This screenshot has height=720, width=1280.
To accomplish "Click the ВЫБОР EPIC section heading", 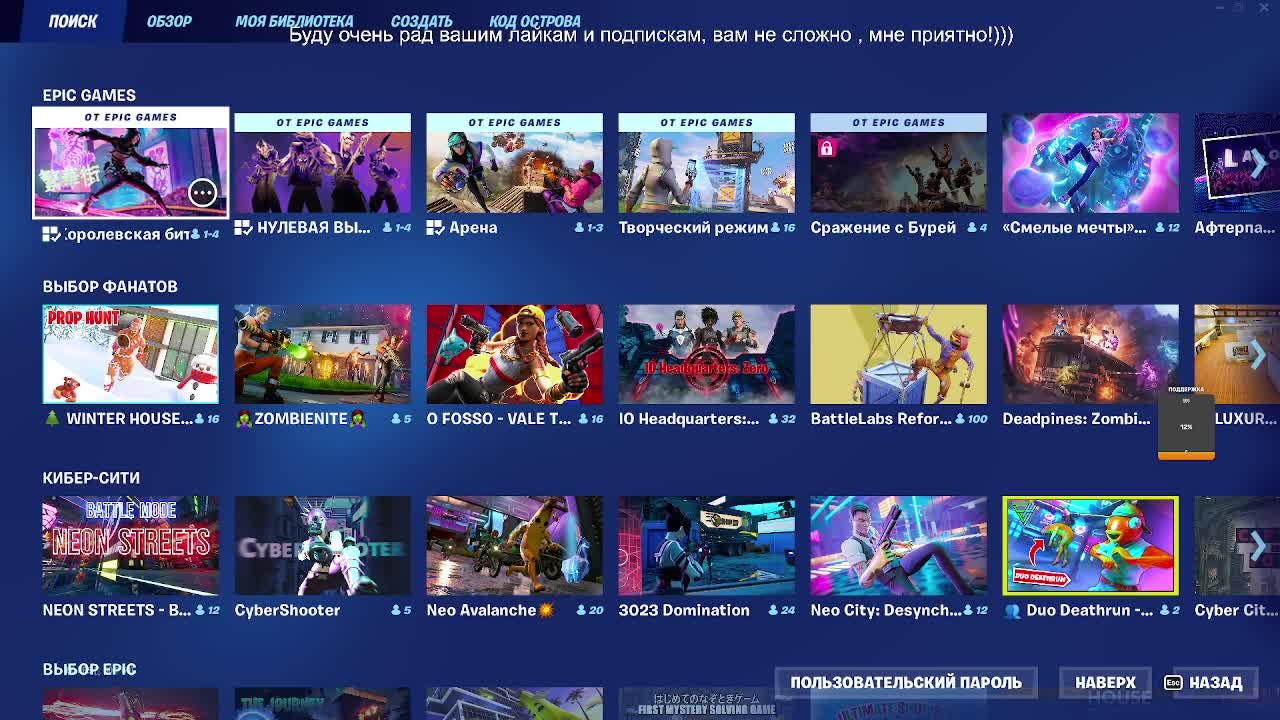I will [89, 669].
